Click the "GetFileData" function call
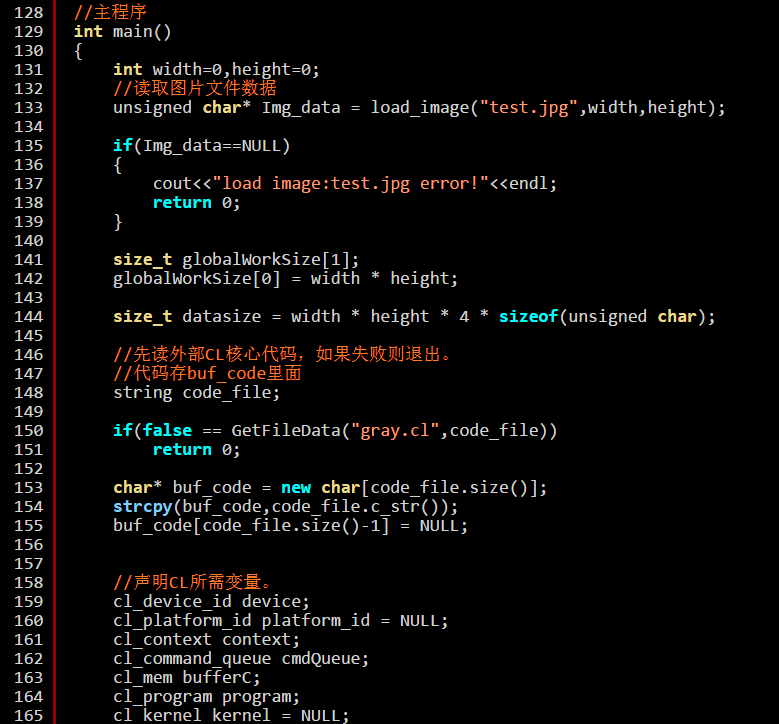The height and width of the screenshot is (724, 779). click(x=286, y=430)
